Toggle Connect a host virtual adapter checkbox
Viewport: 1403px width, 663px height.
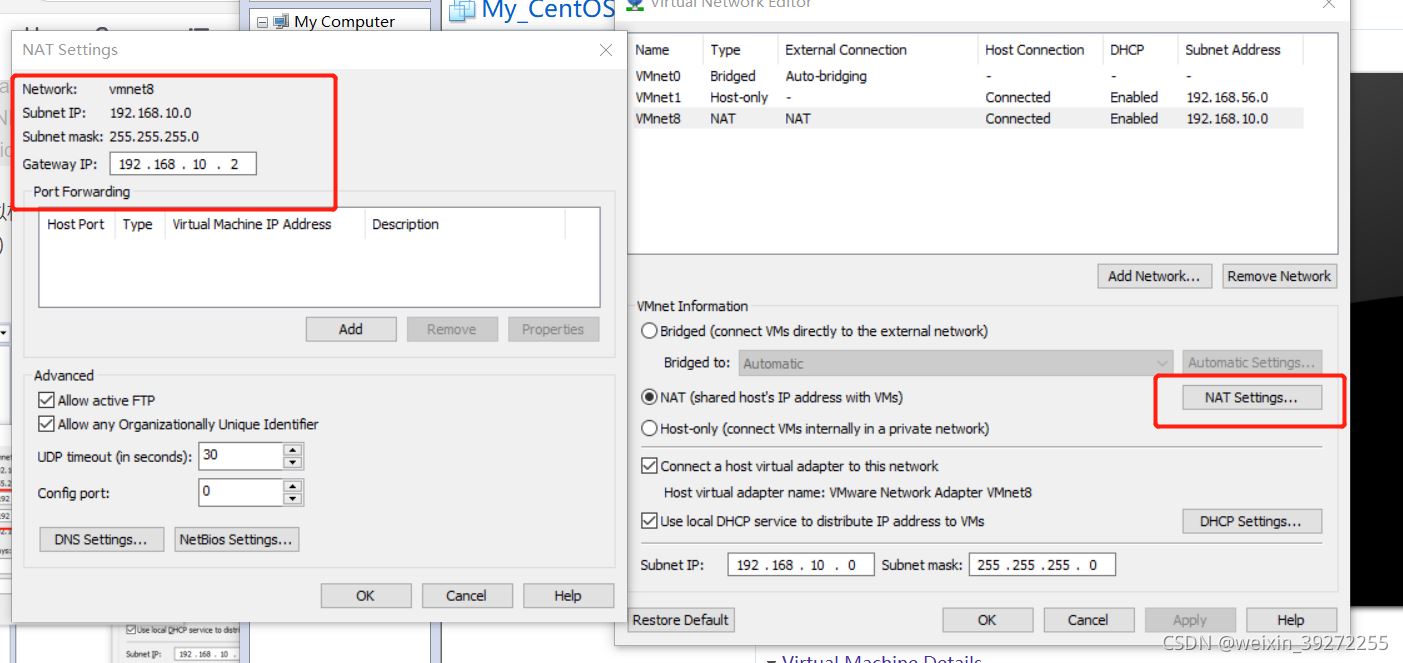pos(648,466)
